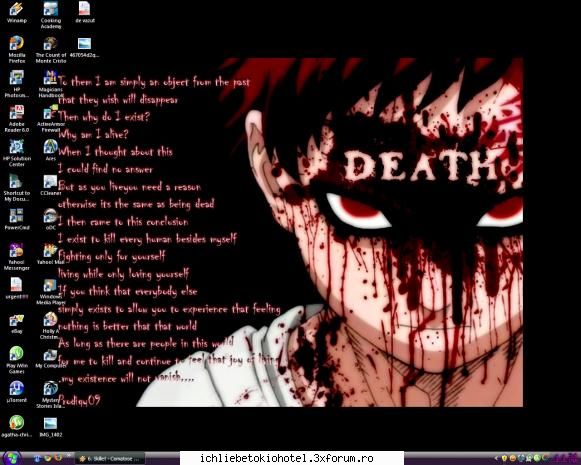This screenshot has height=465, width=581.
Task: Select the 'de vazut' file icon
Action: 85,12
